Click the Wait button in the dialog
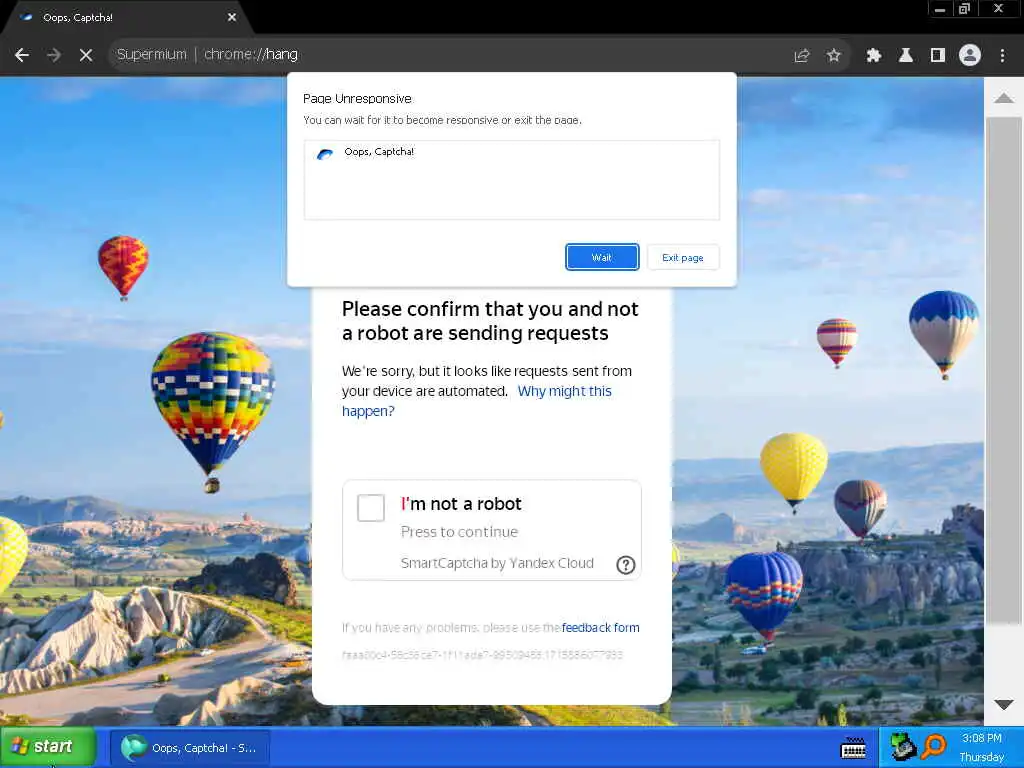The height and width of the screenshot is (768, 1024). tap(602, 257)
